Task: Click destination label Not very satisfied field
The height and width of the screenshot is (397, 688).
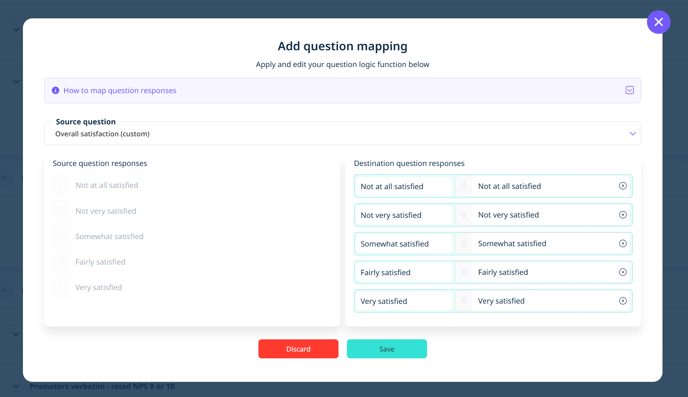Action: (403, 215)
